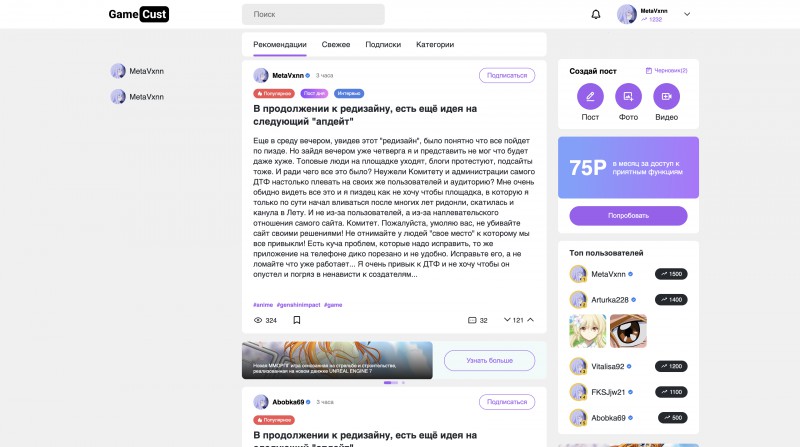Click the search field Поиск
800x447 pixels.
pos(313,15)
